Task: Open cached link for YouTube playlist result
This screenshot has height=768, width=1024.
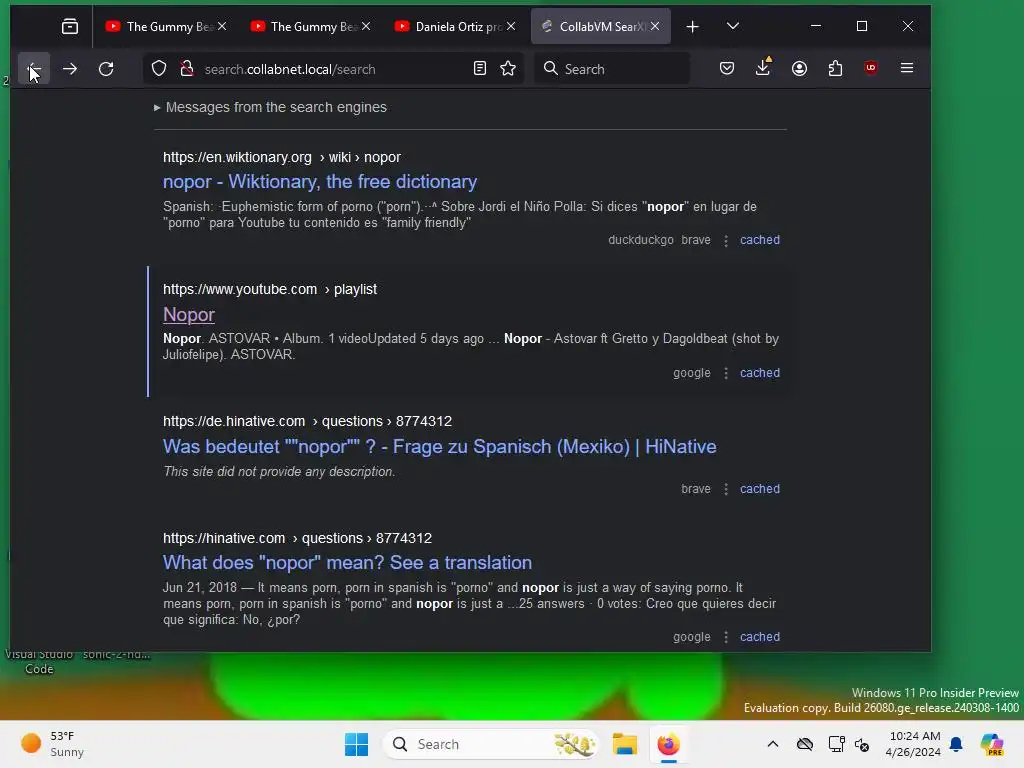Action: tap(760, 373)
